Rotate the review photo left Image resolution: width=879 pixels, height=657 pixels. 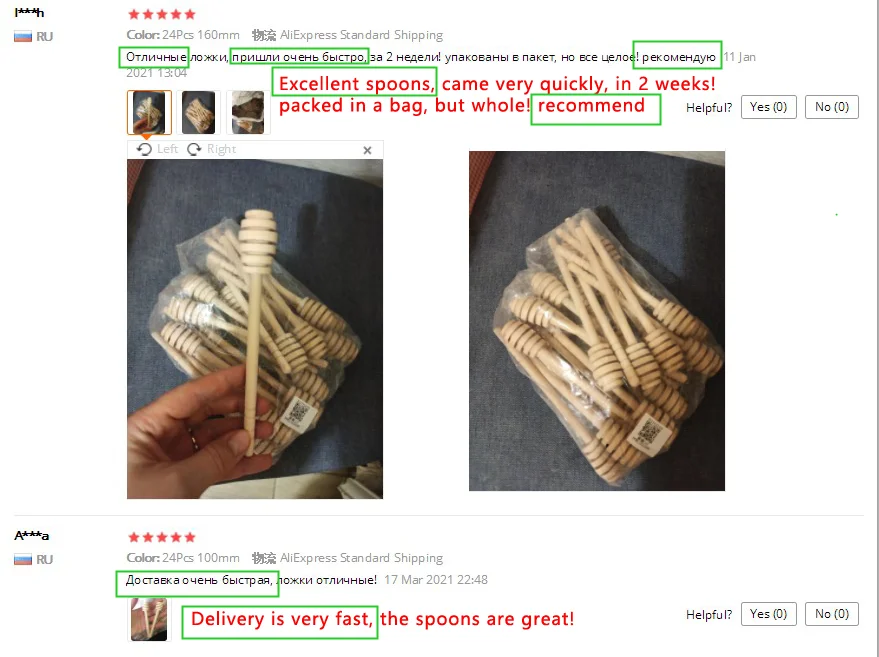(x=157, y=149)
